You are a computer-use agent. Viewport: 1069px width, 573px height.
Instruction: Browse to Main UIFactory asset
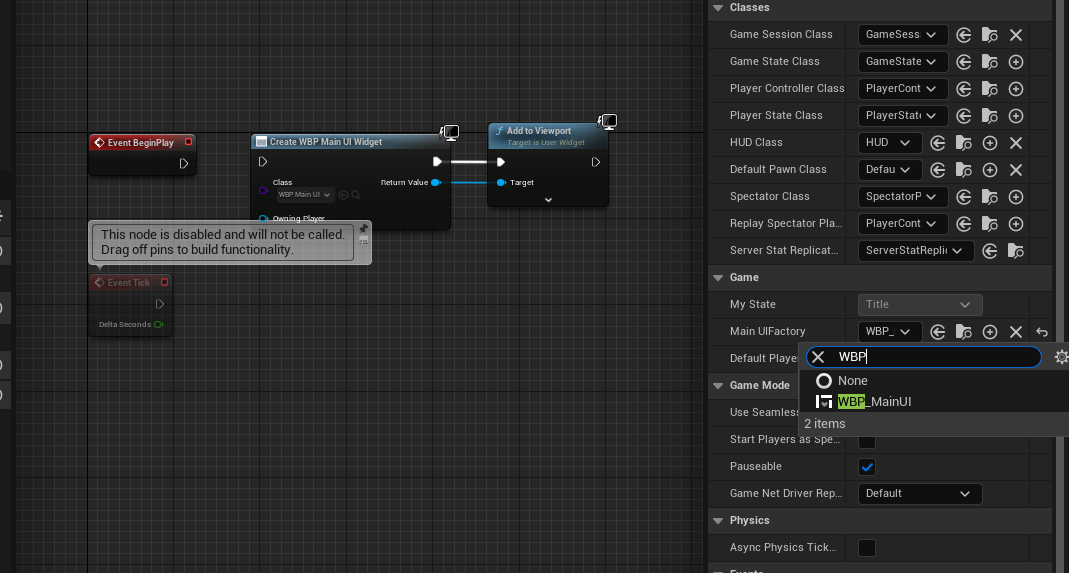point(963,332)
